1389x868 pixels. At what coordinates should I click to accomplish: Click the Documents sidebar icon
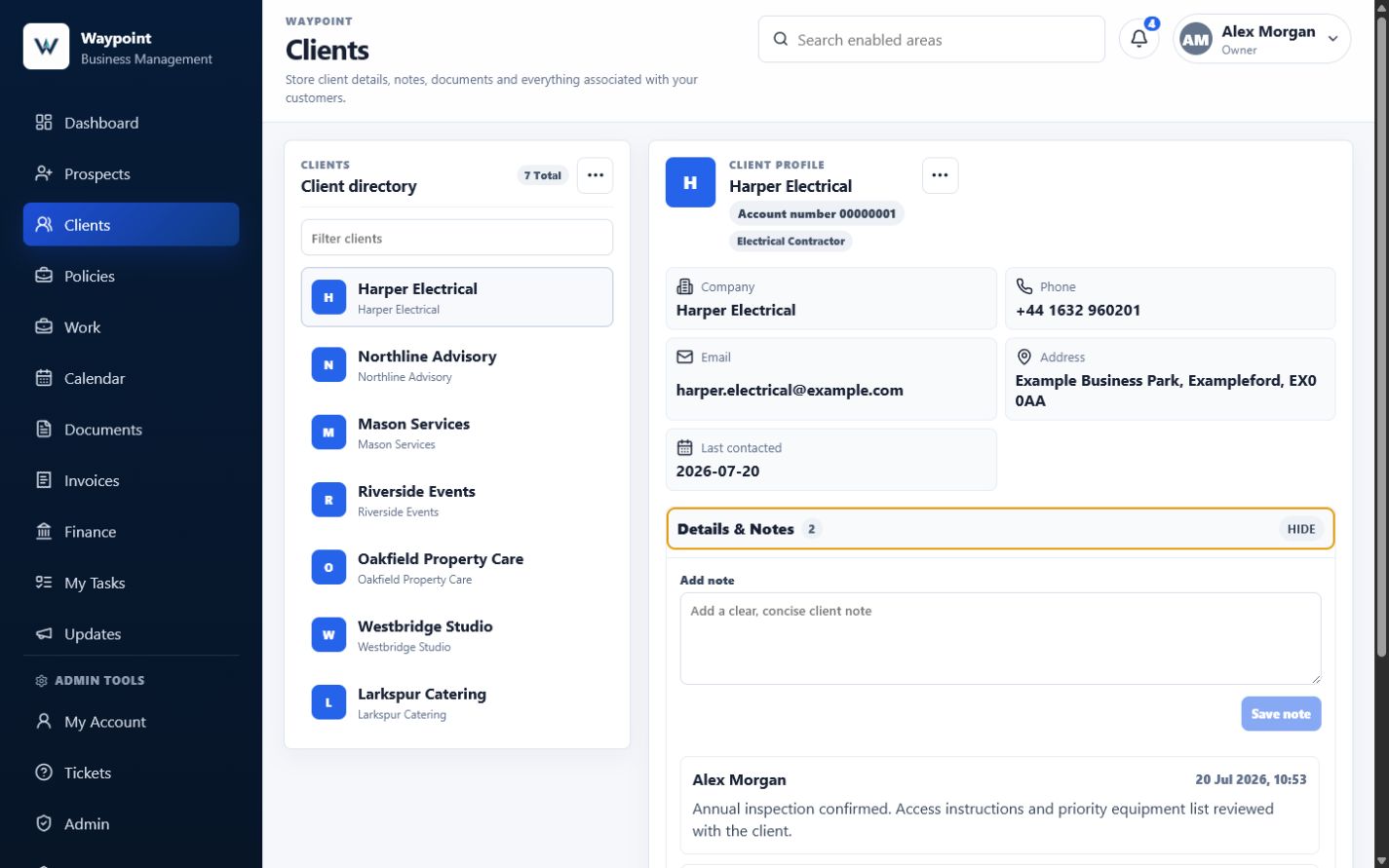pos(44,429)
